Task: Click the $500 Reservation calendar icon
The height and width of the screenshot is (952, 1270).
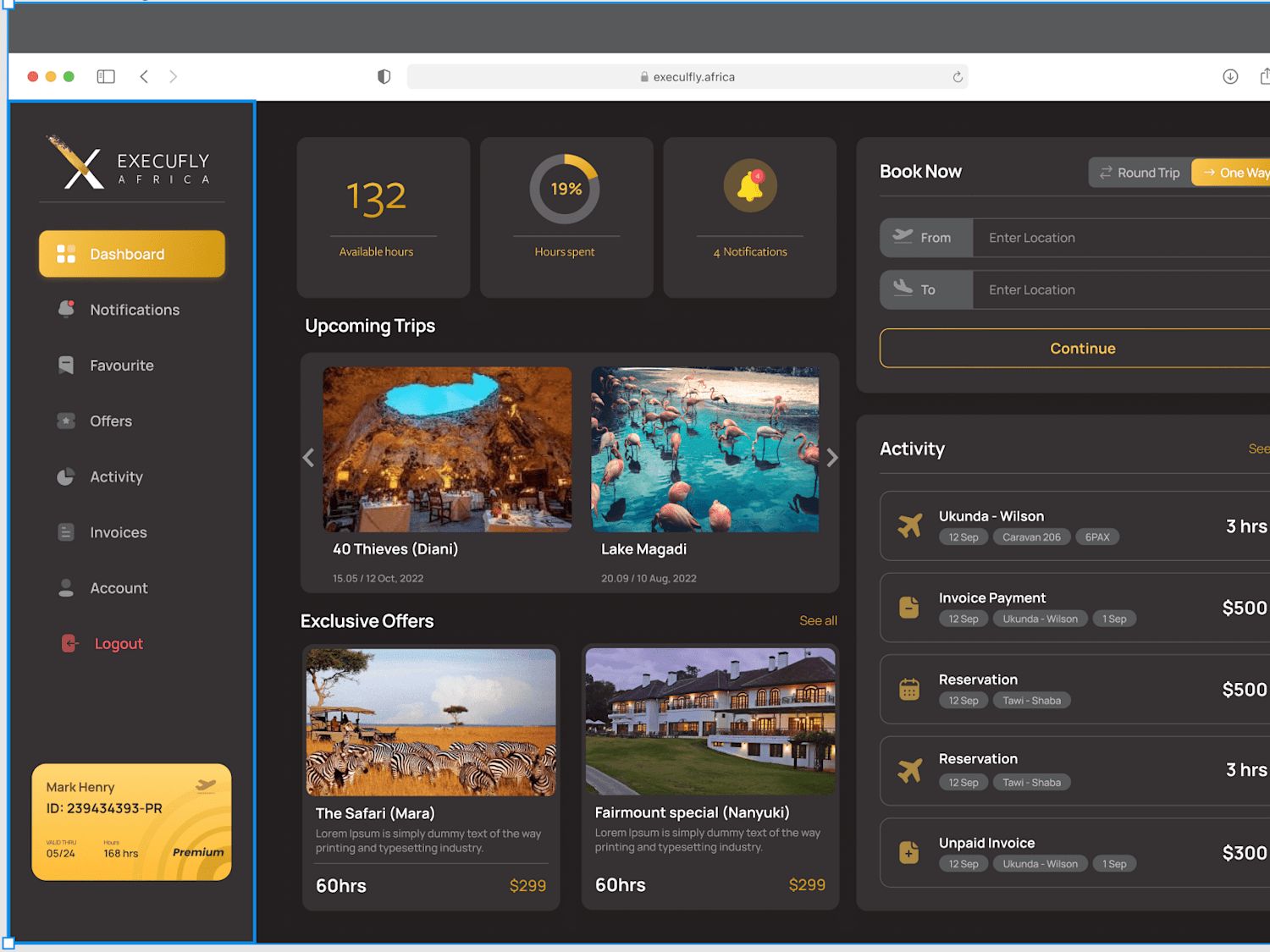Action: pos(909,689)
